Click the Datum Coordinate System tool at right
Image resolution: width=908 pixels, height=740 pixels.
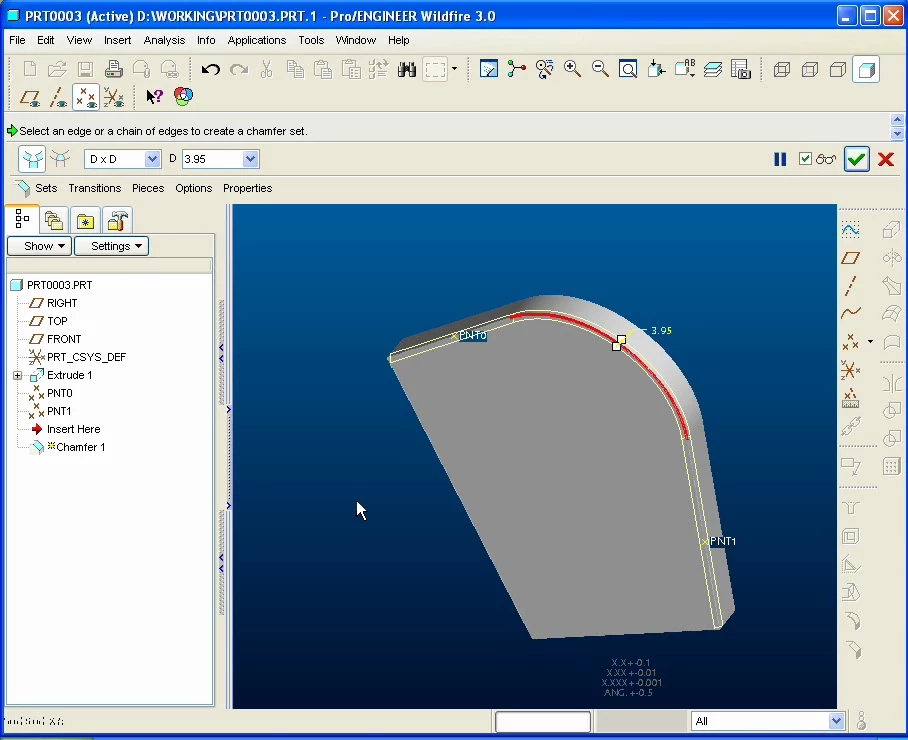(x=851, y=369)
